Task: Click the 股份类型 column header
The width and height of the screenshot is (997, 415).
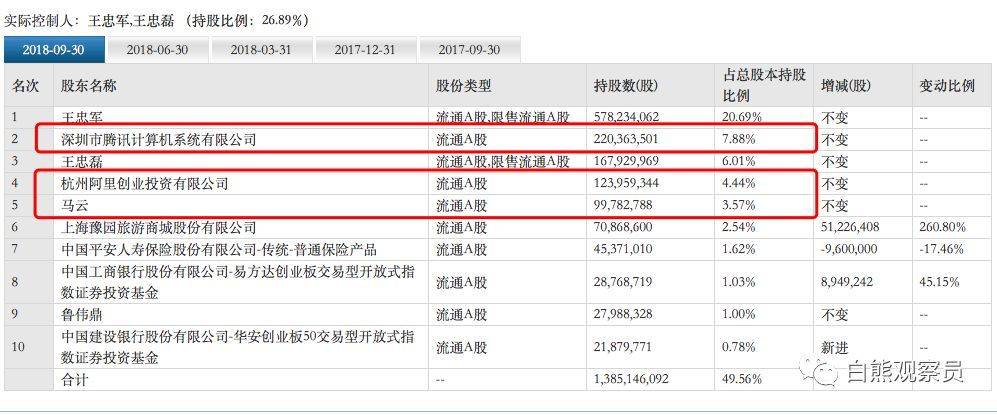Action: coord(464,86)
